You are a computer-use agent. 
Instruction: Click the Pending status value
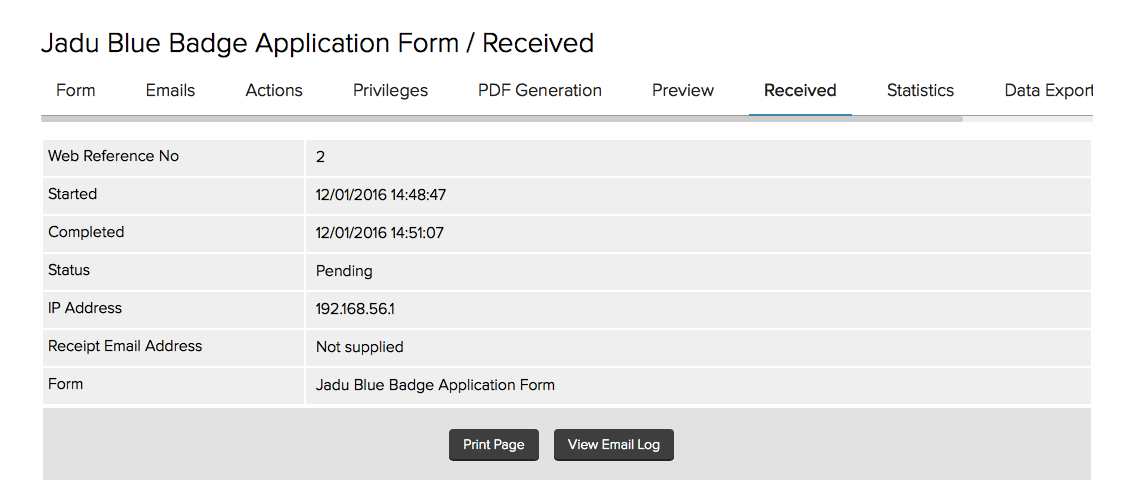[x=344, y=271]
